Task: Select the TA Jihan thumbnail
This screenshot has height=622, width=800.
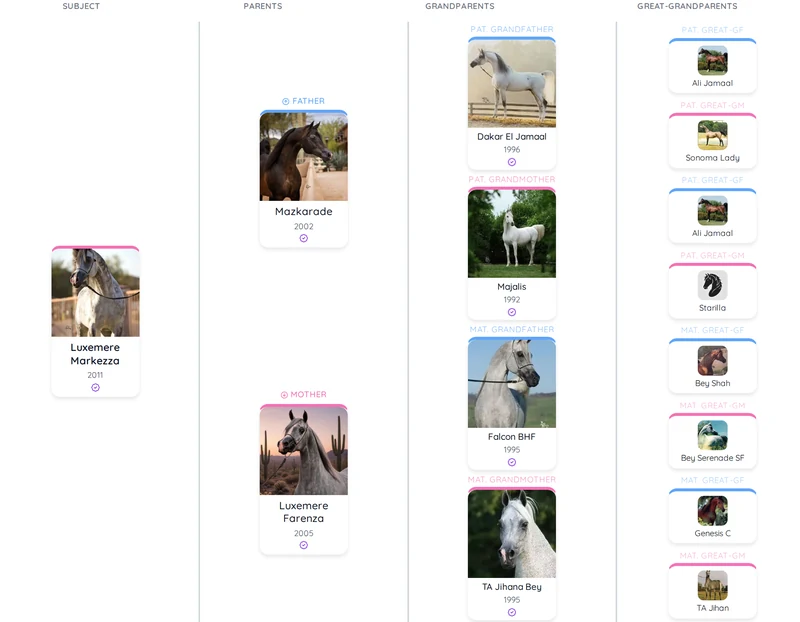Action: pyautogui.click(x=712, y=585)
